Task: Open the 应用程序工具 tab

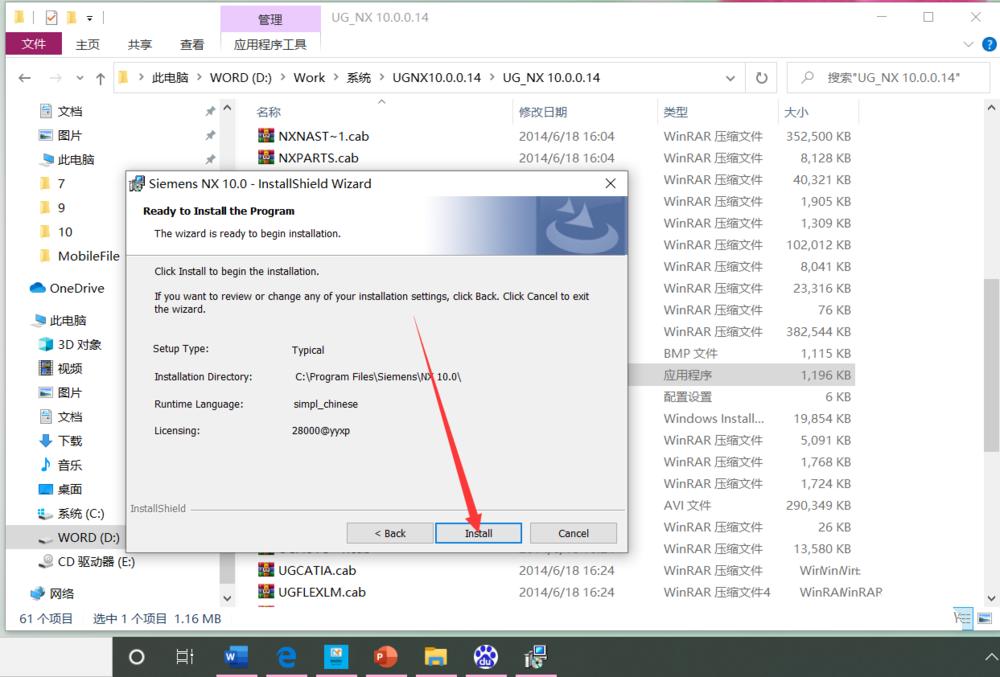Action: (x=270, y=44)
